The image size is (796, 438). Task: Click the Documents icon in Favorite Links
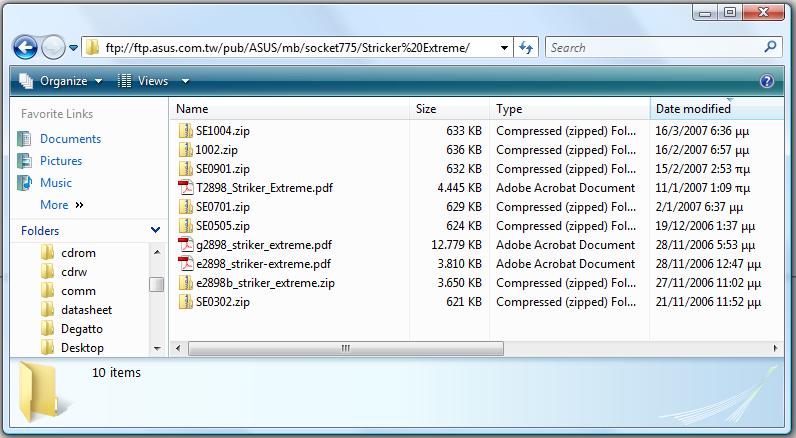coord(24,139)
